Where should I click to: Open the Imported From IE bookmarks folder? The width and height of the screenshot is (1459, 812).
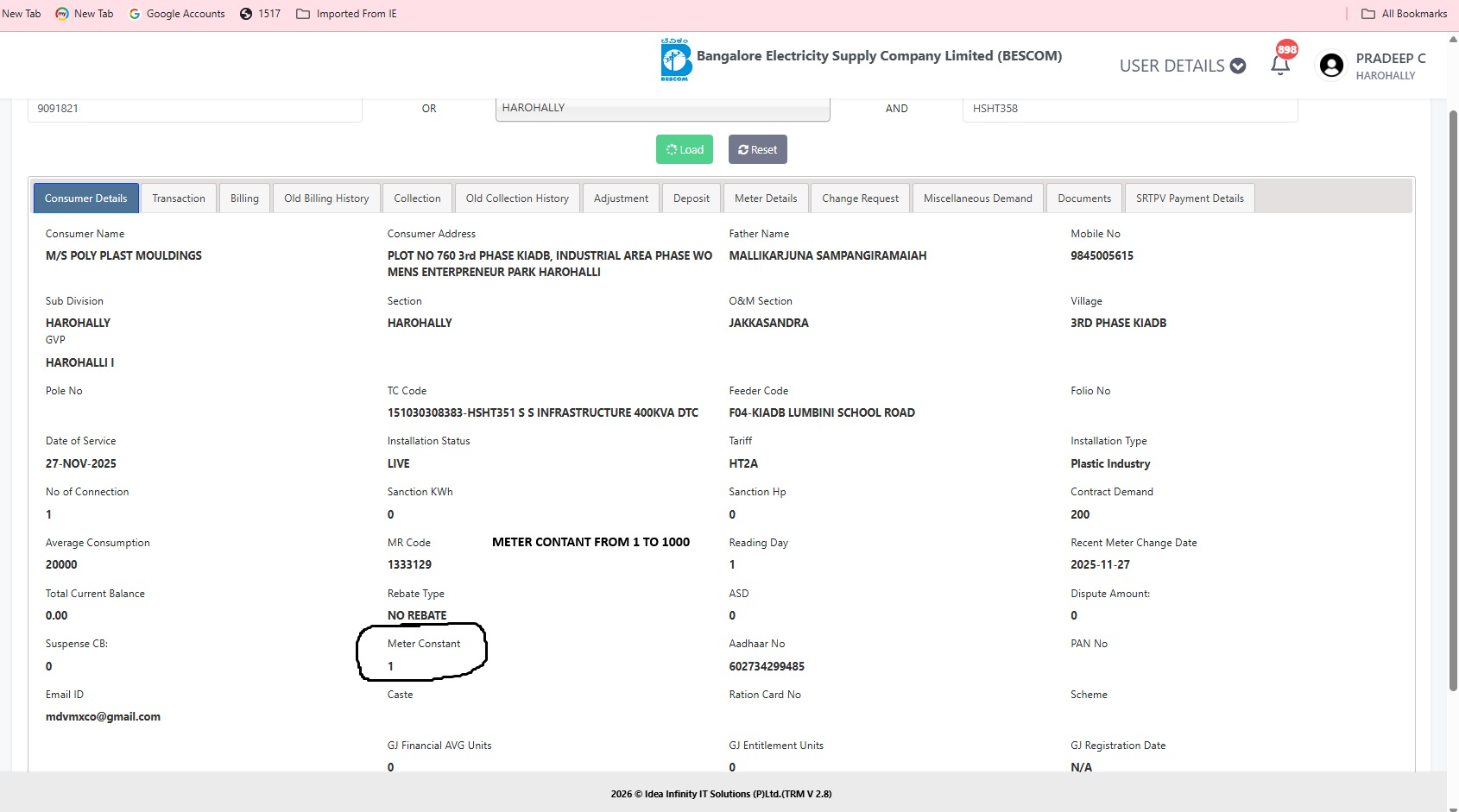click(x=346, y=14)
